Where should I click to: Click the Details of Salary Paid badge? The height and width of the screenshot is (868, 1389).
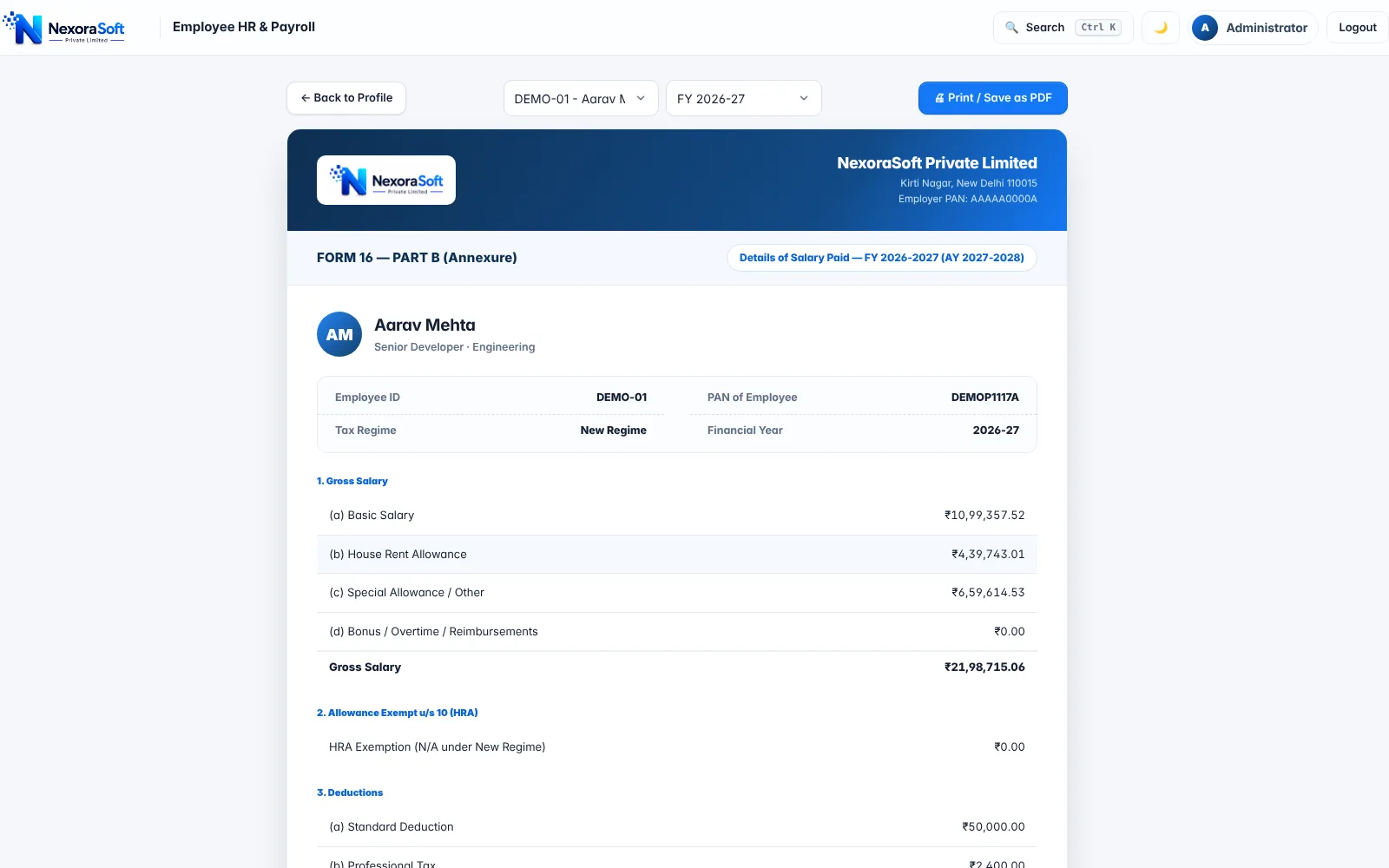(x=882, y=258)
